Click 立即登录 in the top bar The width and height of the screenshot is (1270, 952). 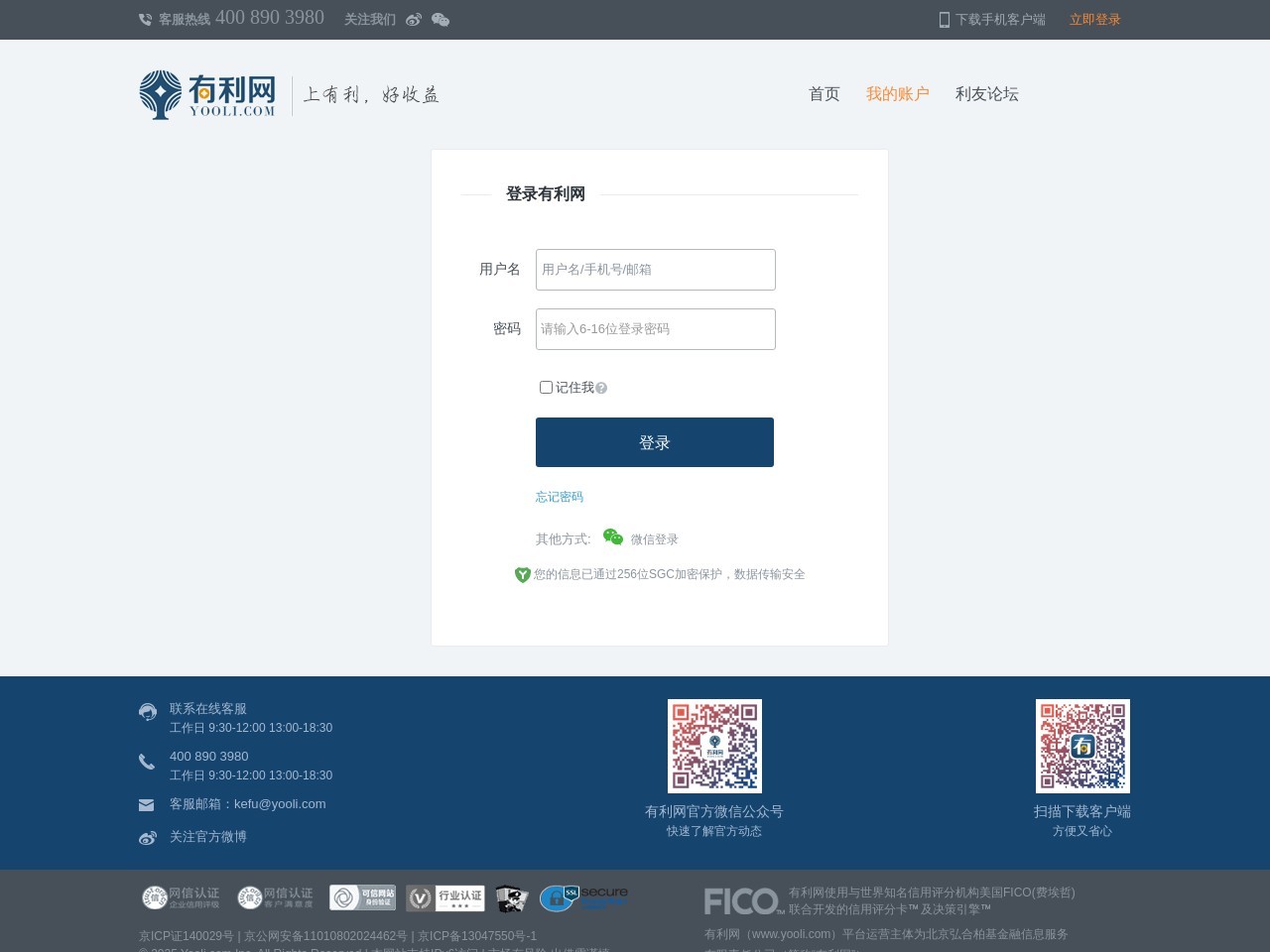pyautogui.click(x=1094, y=20)
